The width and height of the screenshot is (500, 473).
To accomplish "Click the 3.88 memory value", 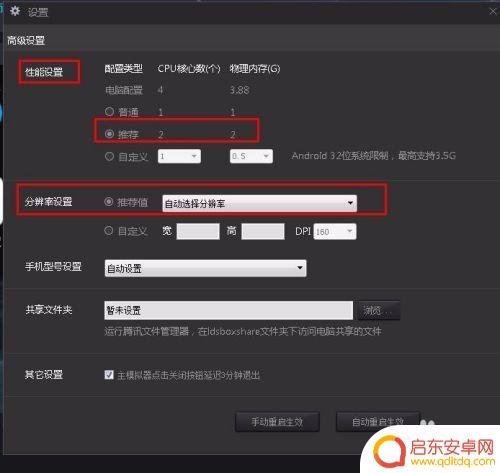I will [x=239, y=90].
